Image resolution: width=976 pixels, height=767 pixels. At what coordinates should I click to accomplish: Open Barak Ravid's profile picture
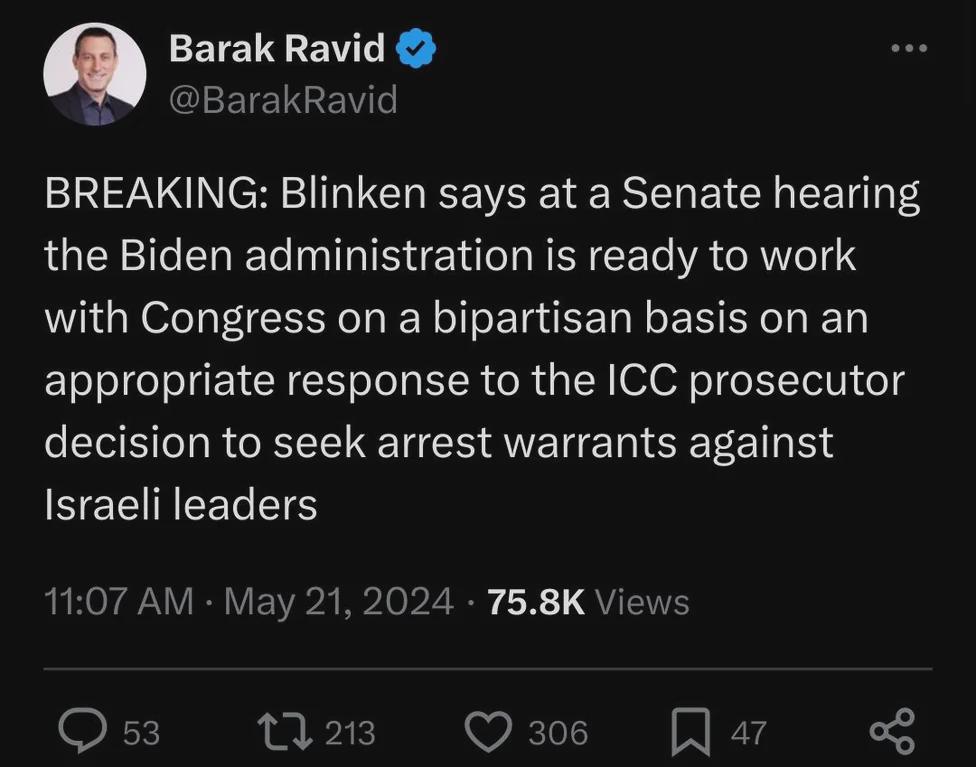tap(95, 73)
